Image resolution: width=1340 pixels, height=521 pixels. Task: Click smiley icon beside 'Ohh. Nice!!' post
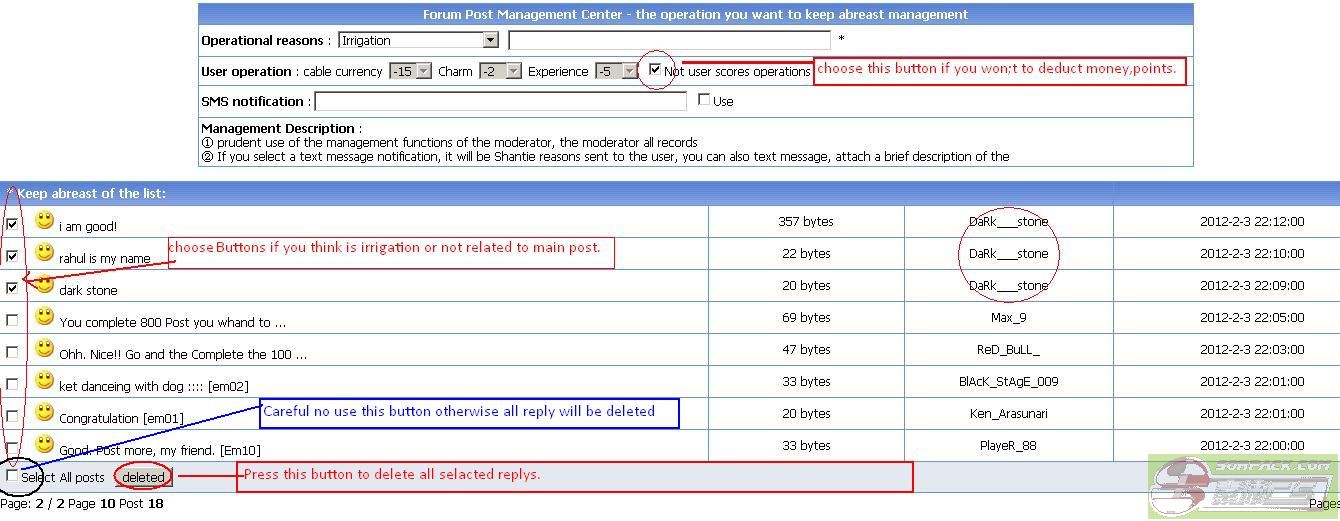(44, 348)
